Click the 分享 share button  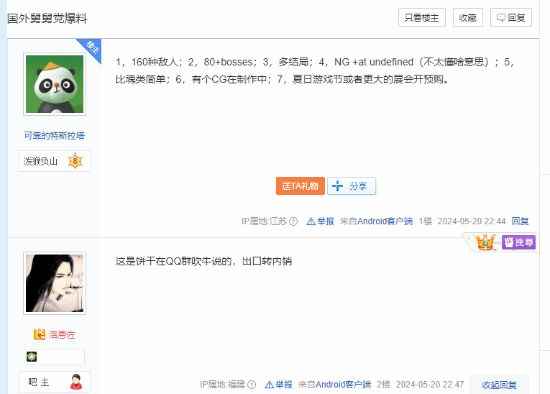(x=351, y=186)
